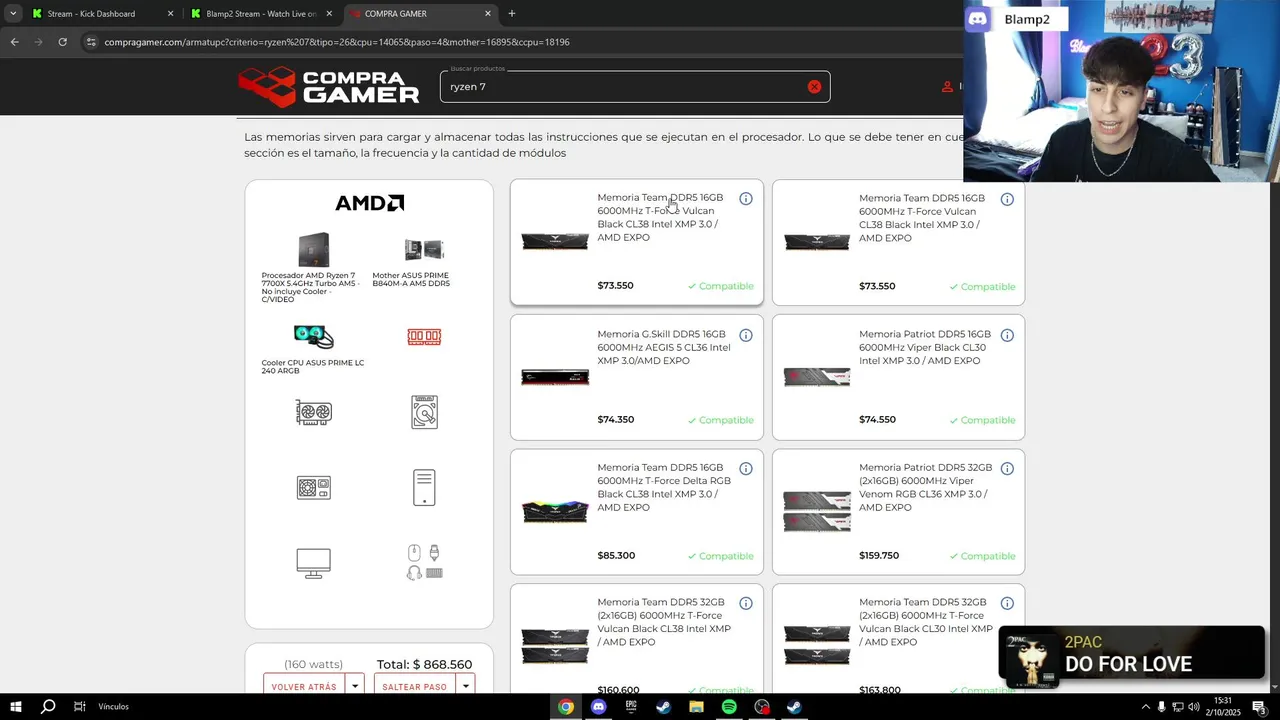Viewport: 1280px width, 720px height.
Task: Close the COMPRA GAMER tab
Action: click(488, 14)
